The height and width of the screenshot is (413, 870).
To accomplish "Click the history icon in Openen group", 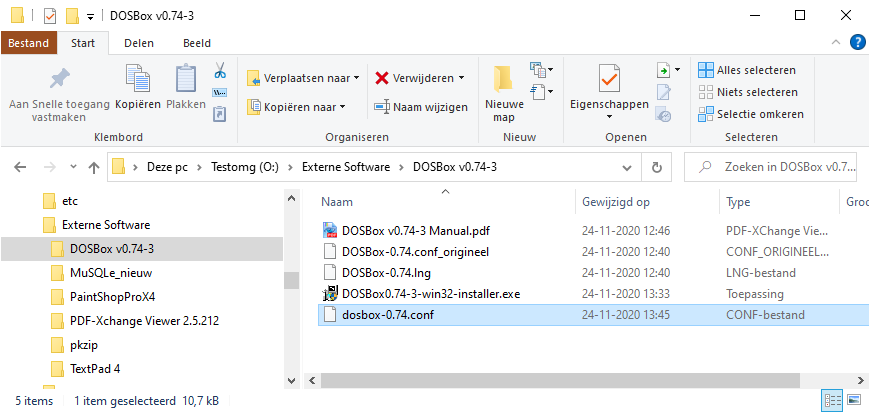I will [664, 114].
